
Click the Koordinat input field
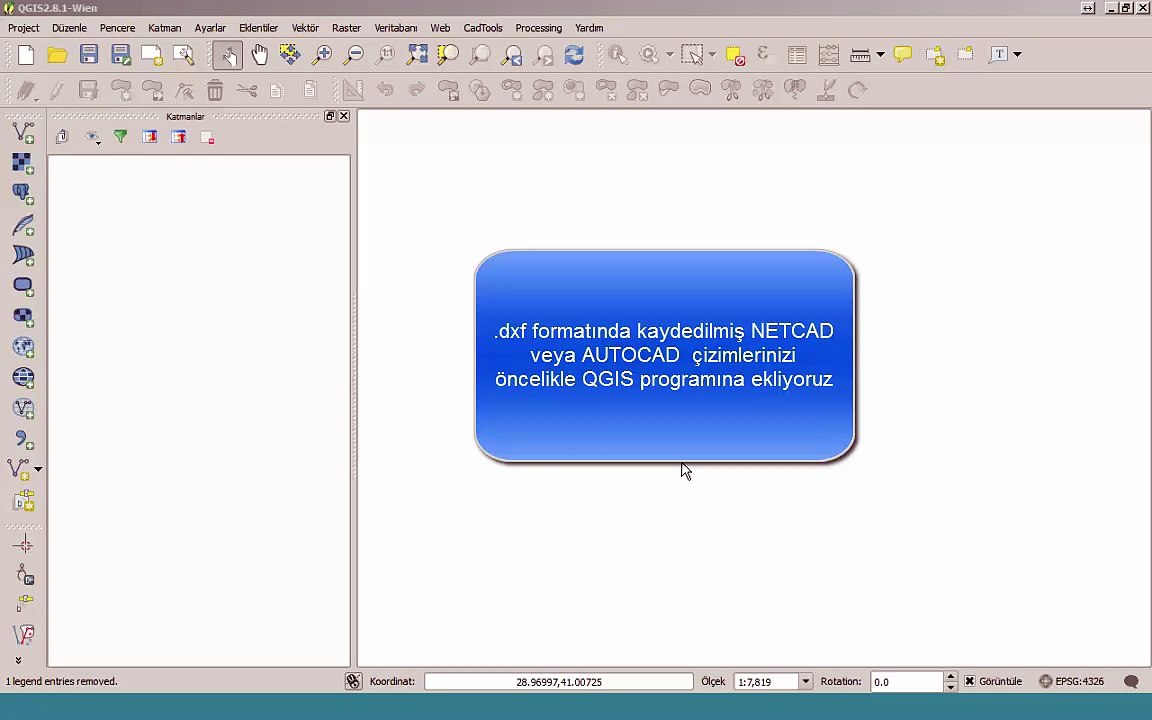558,682
